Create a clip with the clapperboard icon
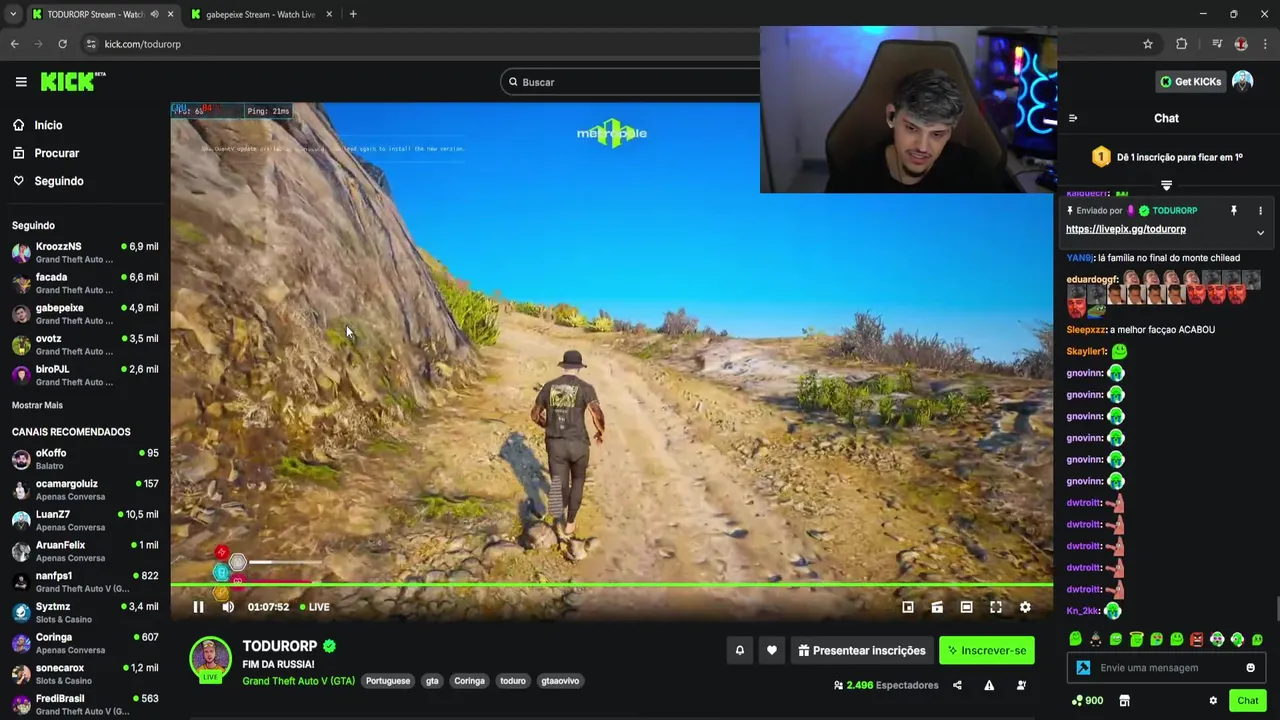1280x720 pixels. 937,607
